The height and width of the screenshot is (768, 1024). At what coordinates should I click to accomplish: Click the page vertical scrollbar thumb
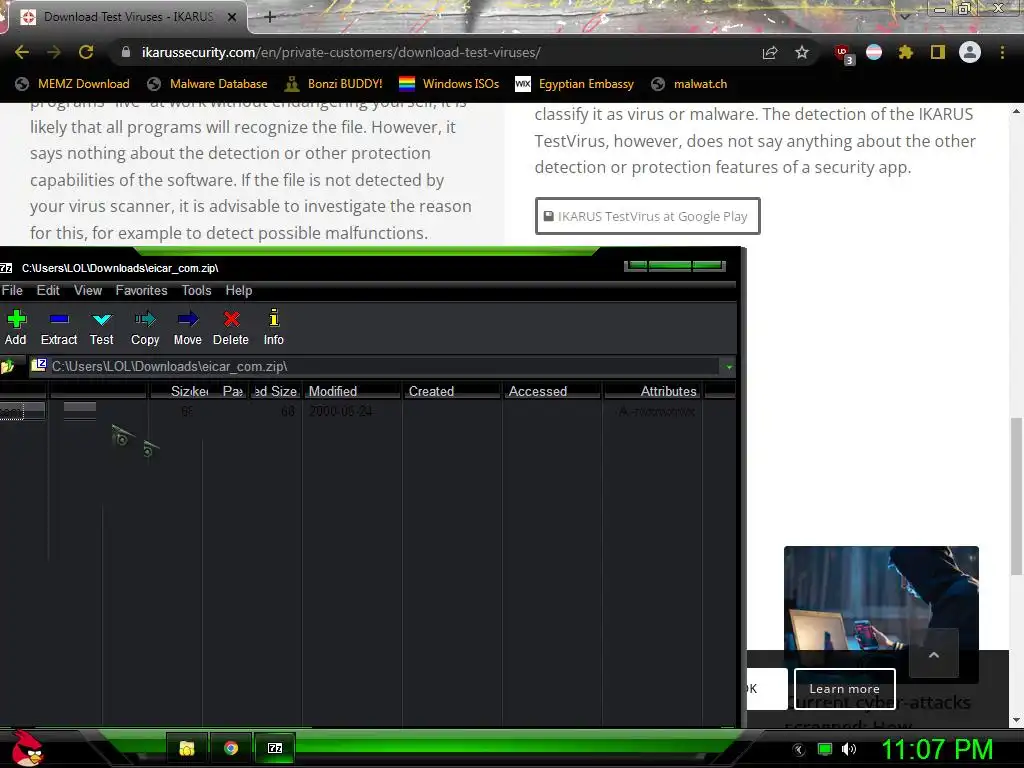tap(1016, 496)
